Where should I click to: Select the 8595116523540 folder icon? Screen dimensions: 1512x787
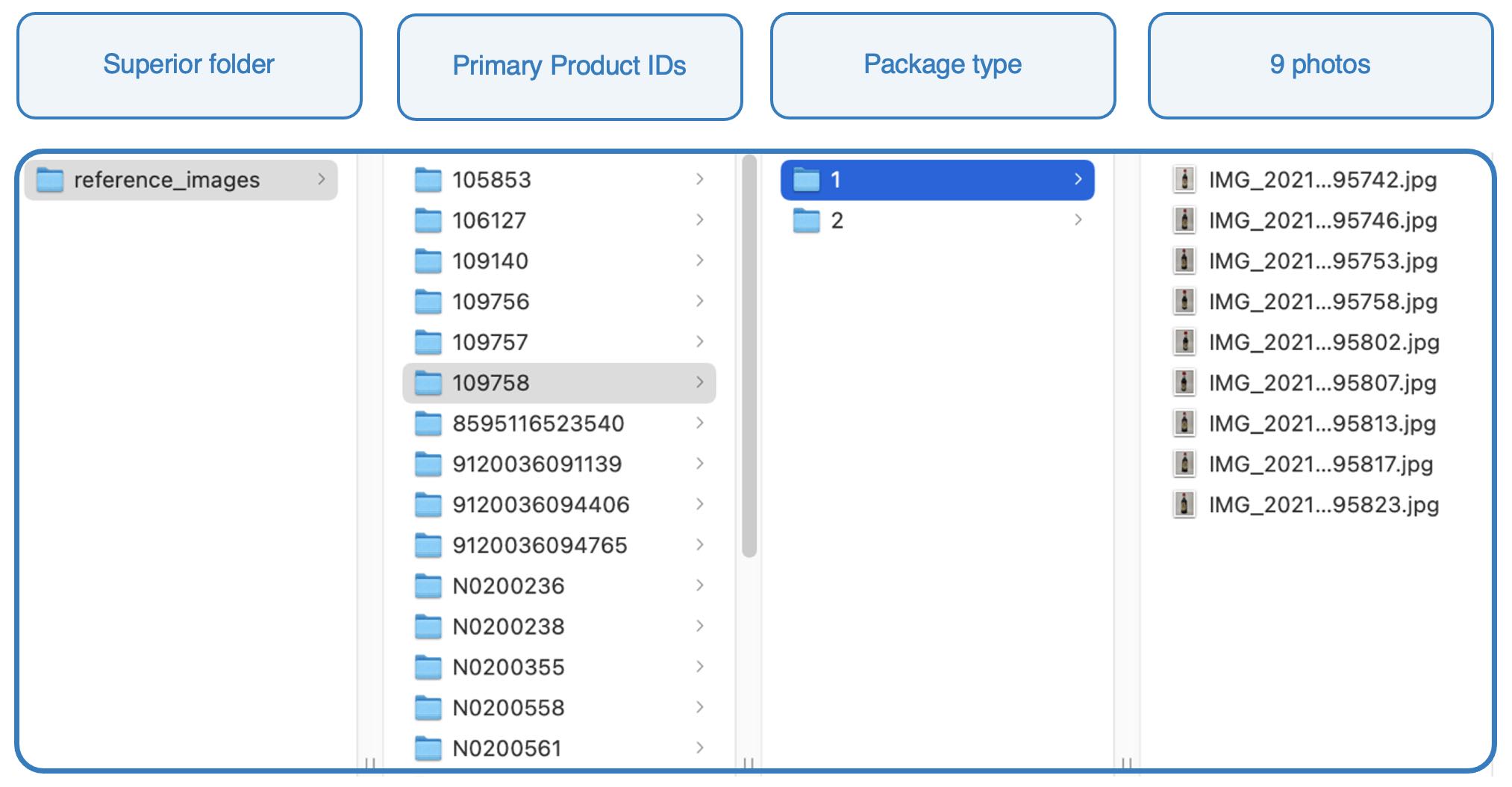coord(428,423)
